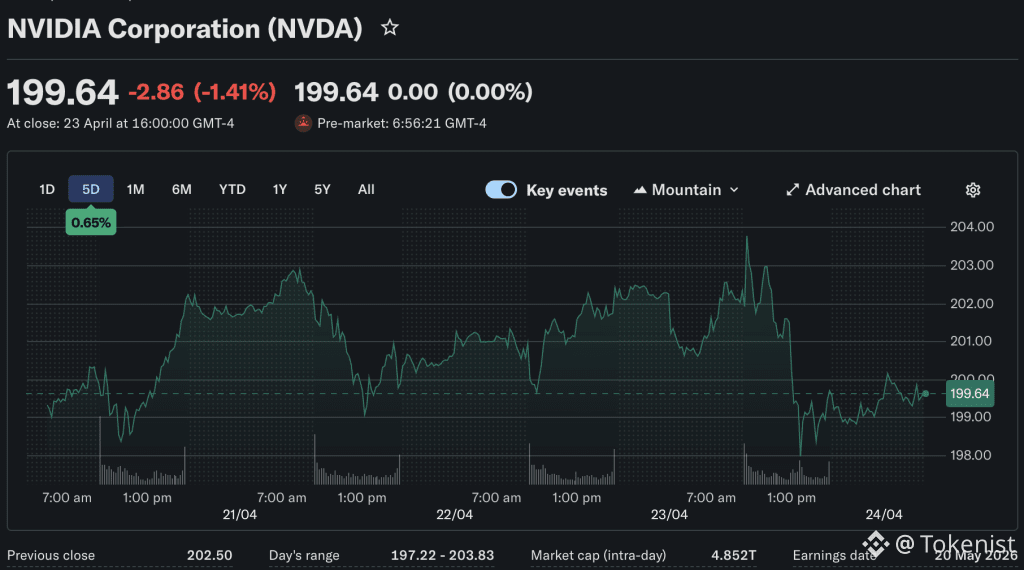
Task: Click the 0.65% performance badge
Action: tap(91, 223)
